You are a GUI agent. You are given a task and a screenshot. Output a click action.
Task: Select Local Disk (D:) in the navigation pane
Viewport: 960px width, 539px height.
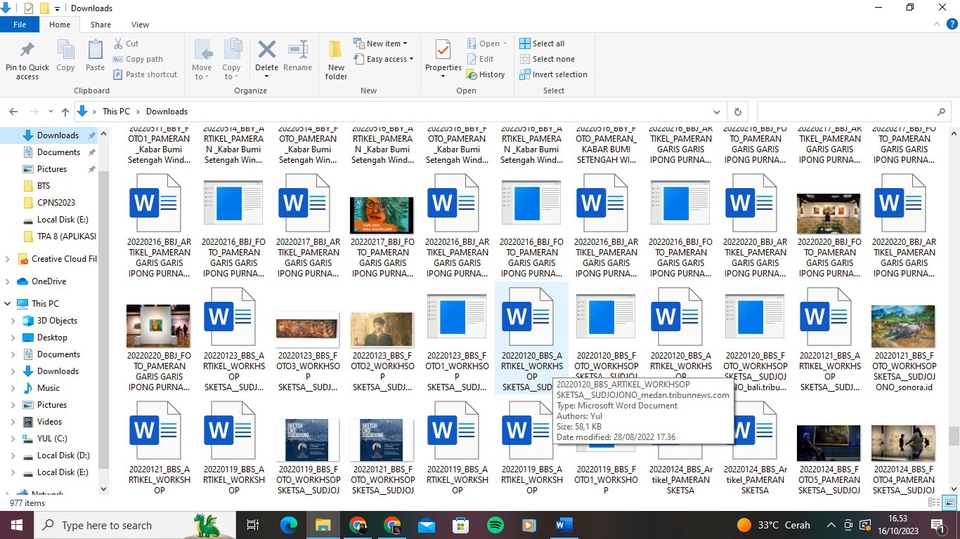[x=62, y=456]
